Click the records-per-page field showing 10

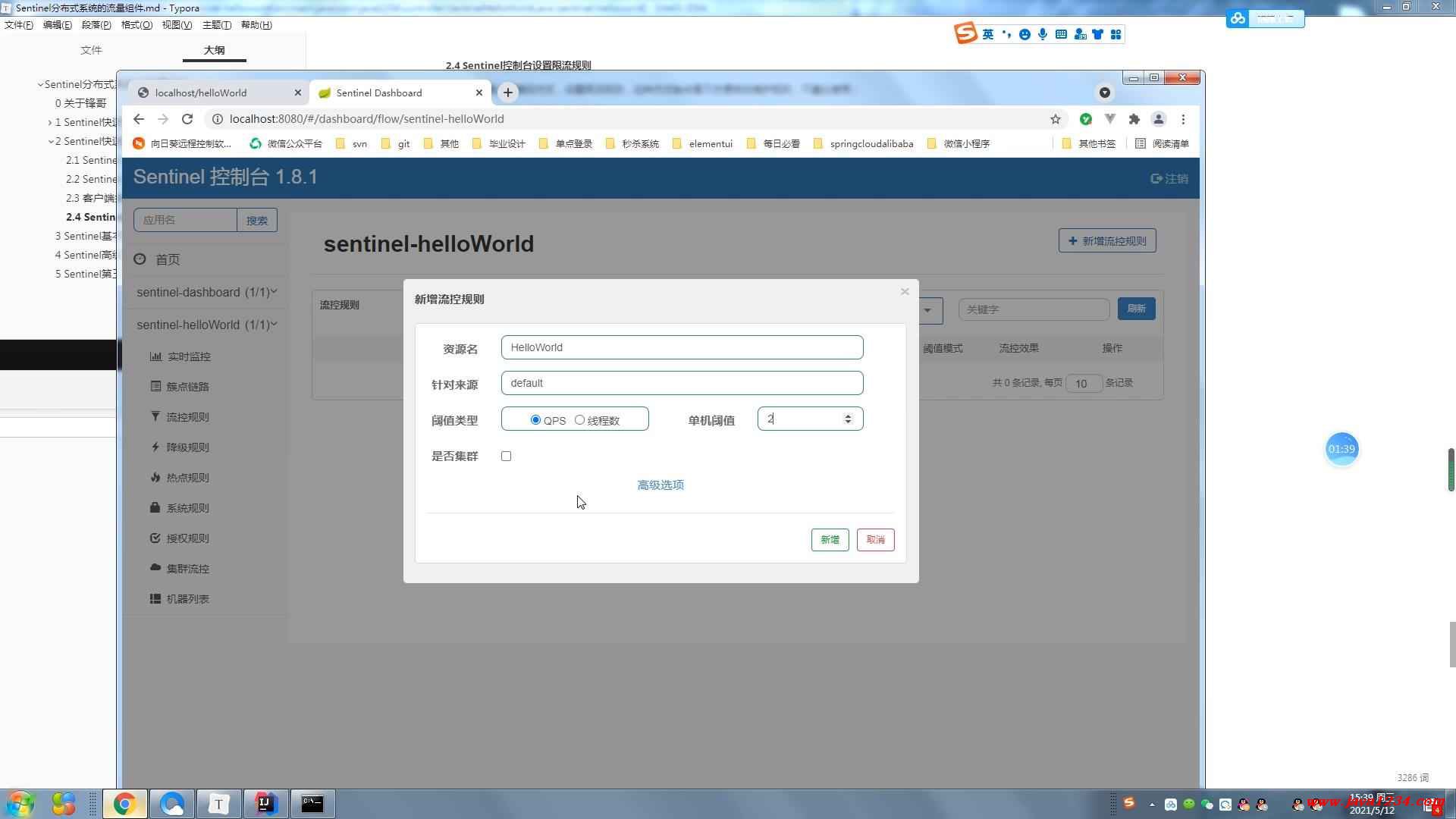1083,383
